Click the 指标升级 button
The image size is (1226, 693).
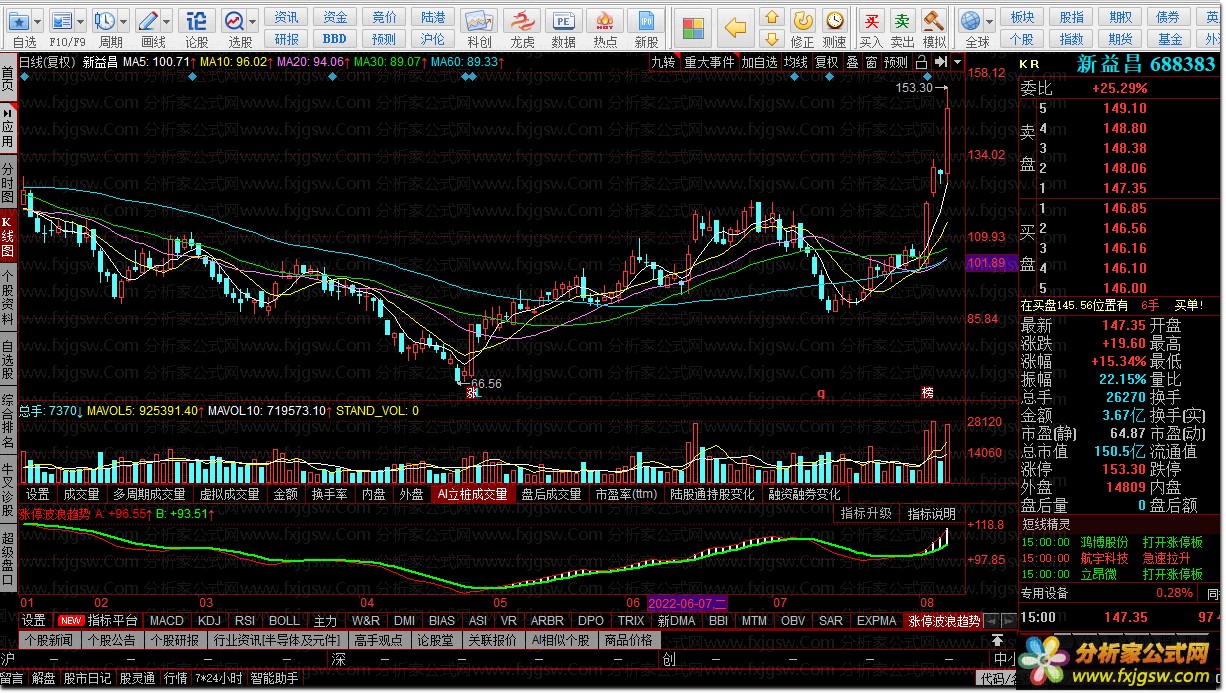pos(866,513)
